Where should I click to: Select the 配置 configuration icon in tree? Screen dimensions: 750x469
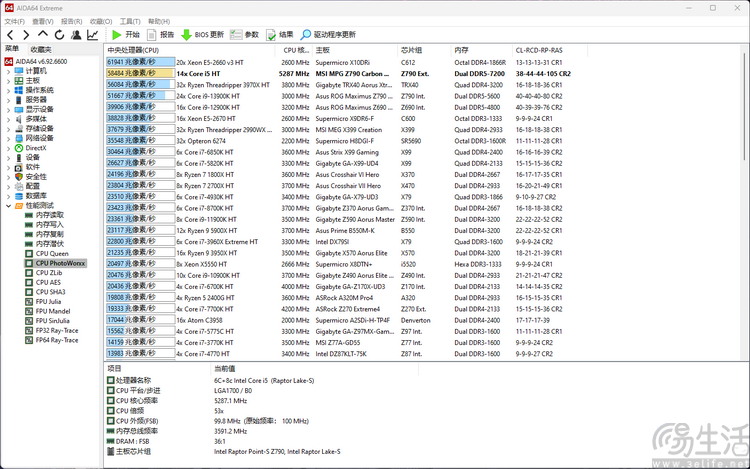(x=19, y=186)
